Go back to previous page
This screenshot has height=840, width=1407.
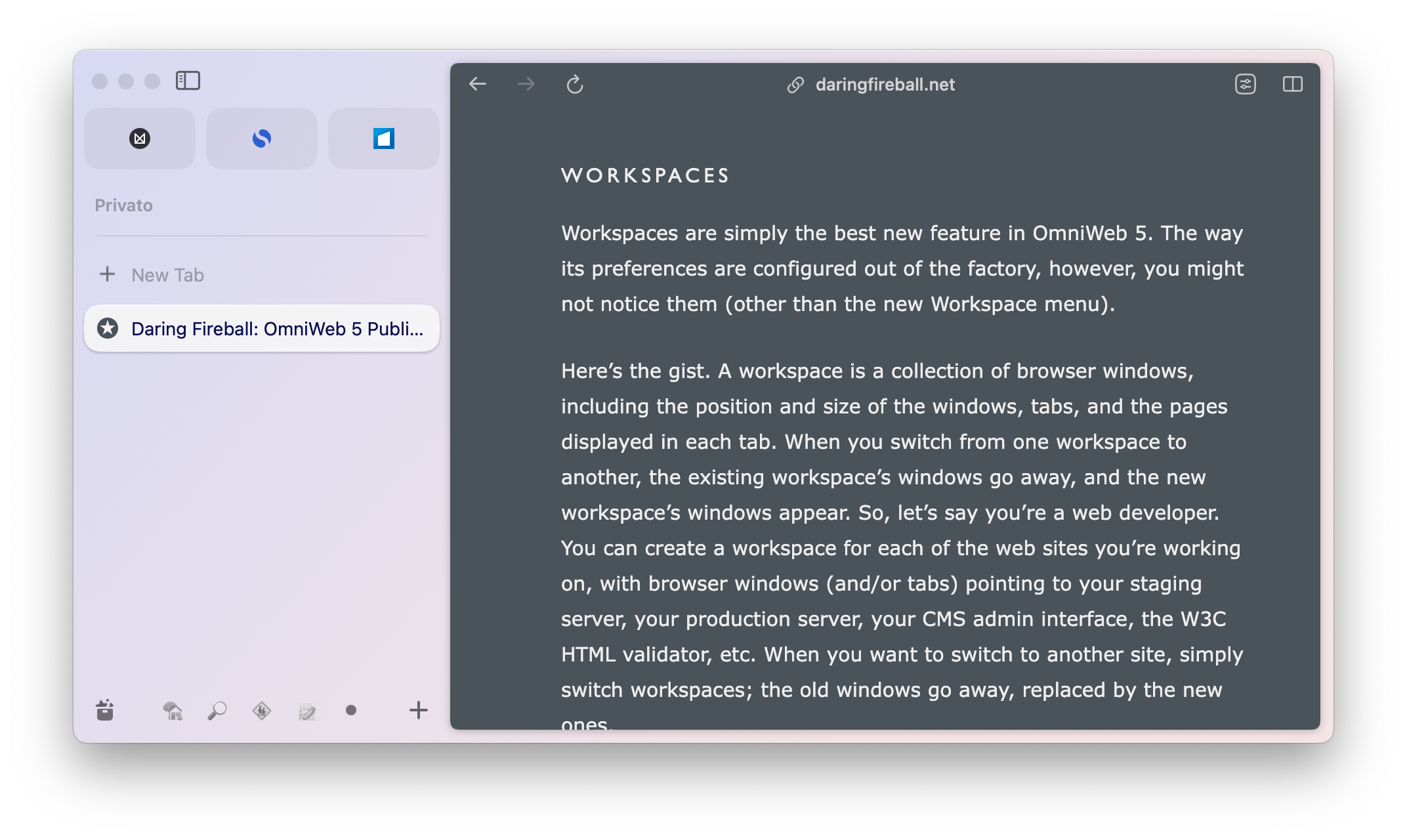[x=478, y=84]
